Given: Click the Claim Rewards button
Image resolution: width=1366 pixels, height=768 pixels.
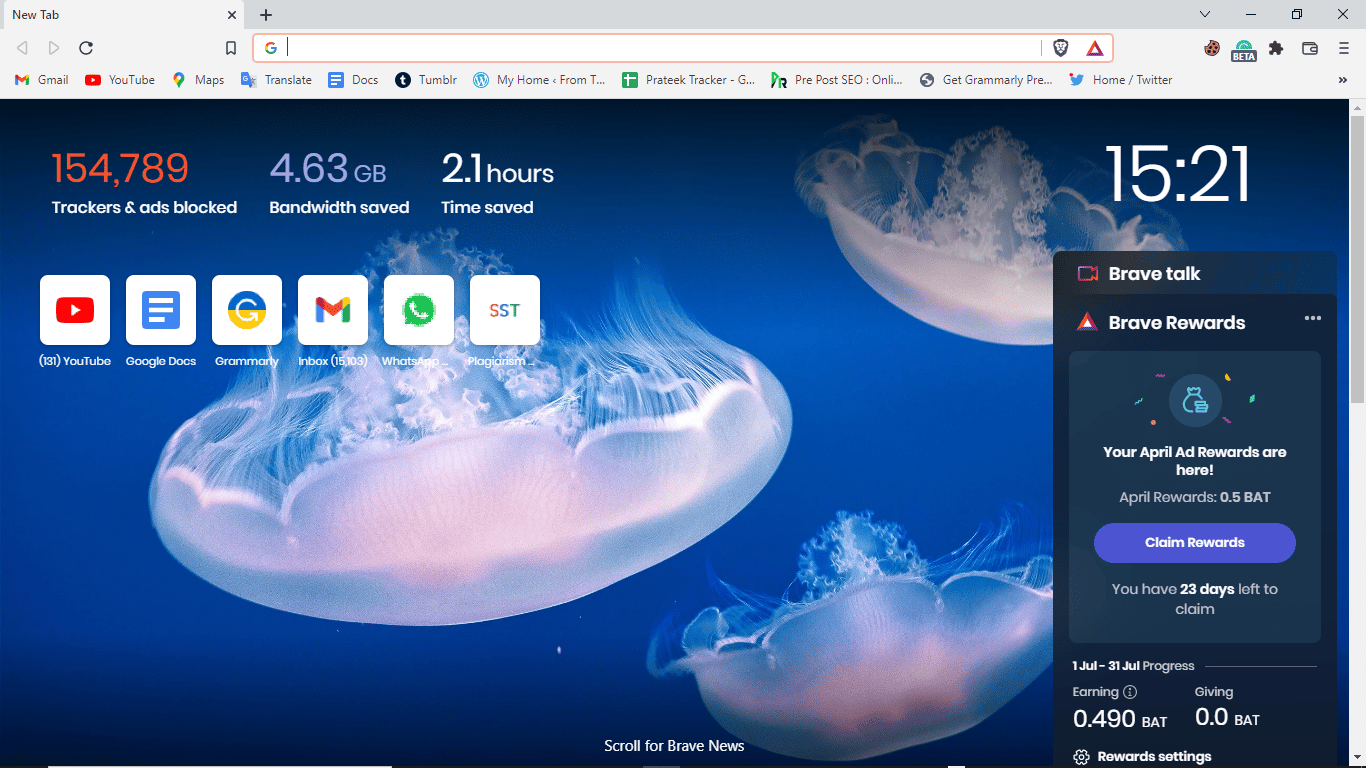Looking at the screenshot, I should click(x=1195, y=542).
